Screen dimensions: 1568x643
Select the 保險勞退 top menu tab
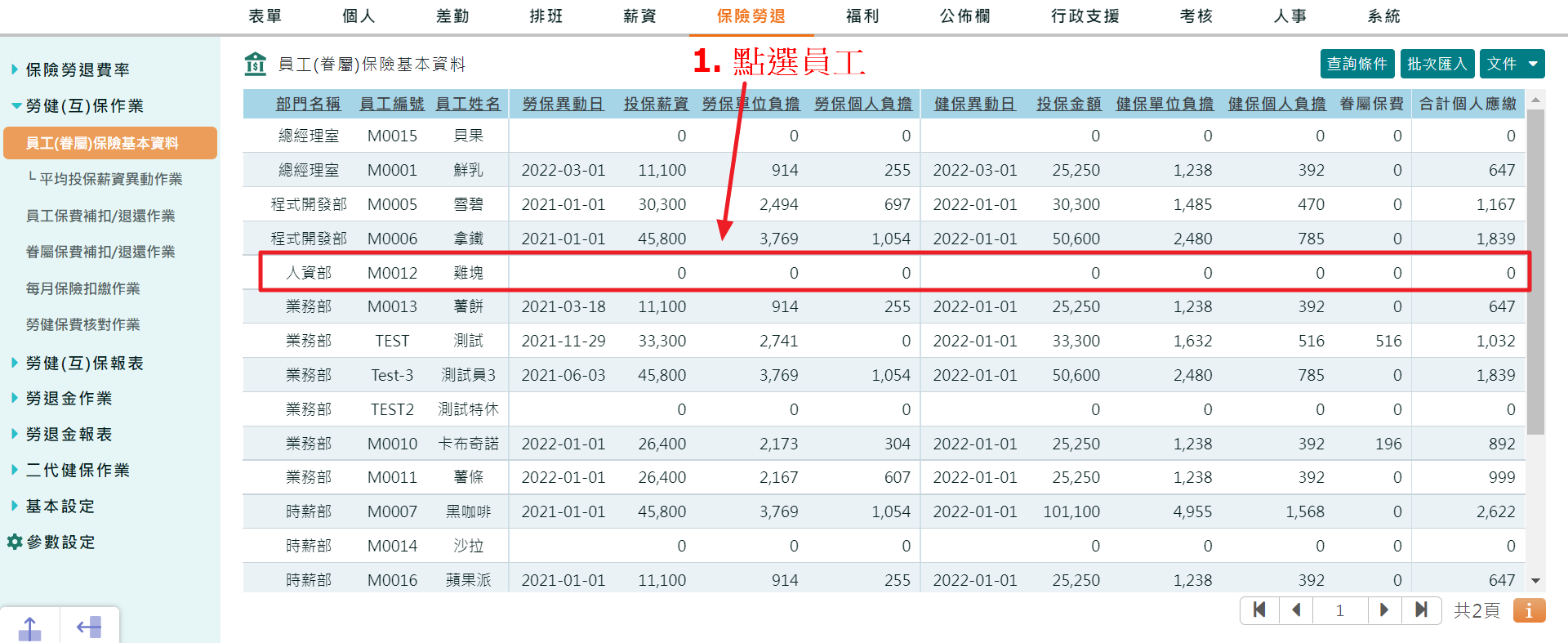click(x=751, y=16)
